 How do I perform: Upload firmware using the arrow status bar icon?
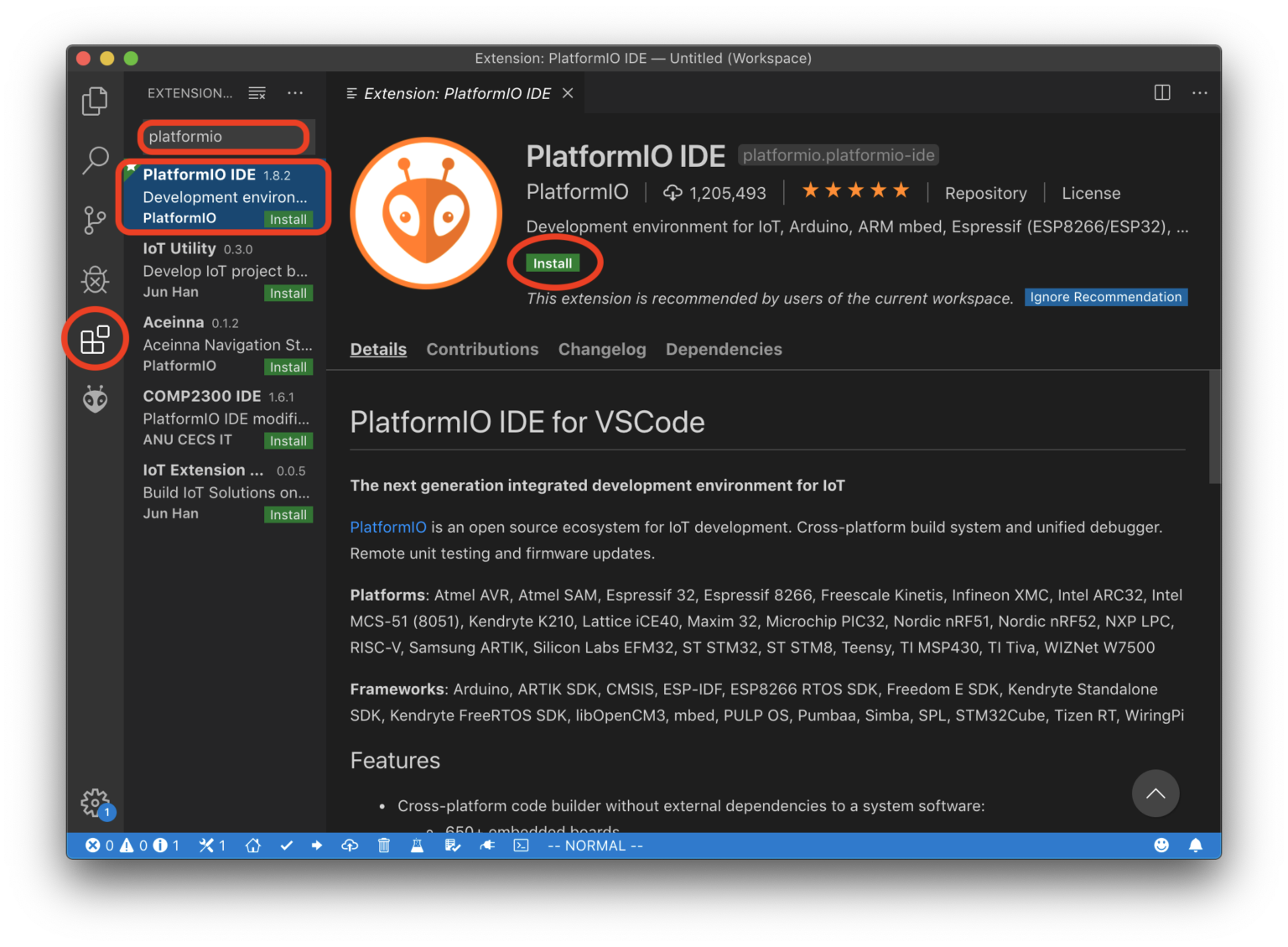pos(317,846)
